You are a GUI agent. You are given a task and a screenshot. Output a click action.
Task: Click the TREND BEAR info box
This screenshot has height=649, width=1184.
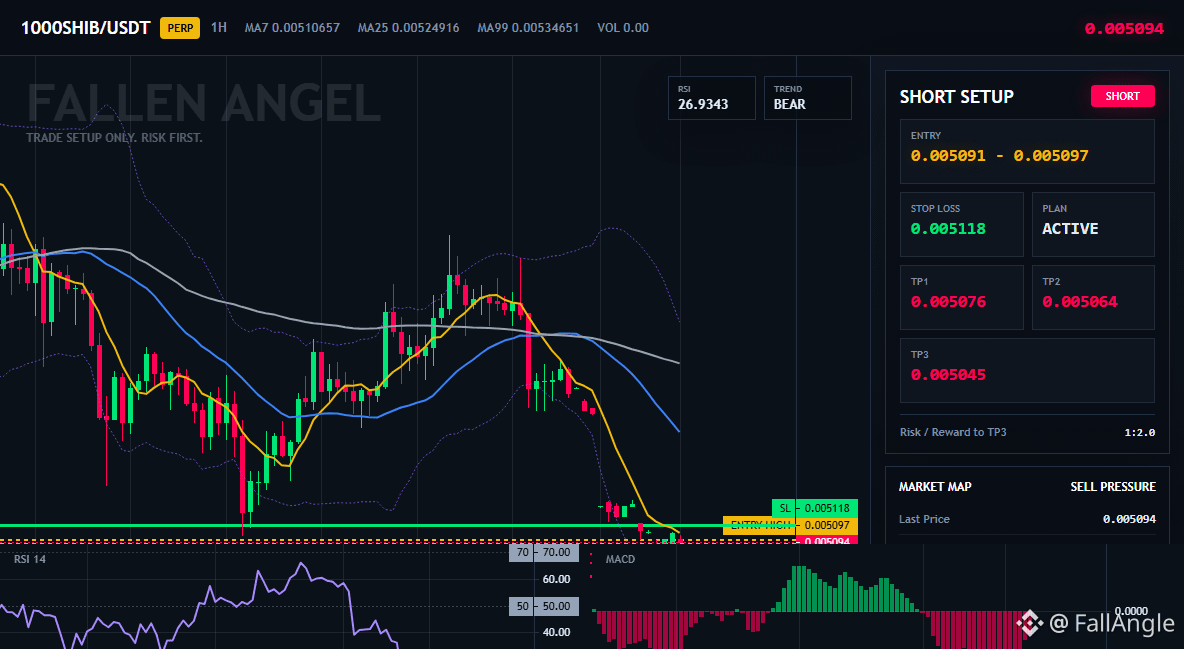click(807, 97)
